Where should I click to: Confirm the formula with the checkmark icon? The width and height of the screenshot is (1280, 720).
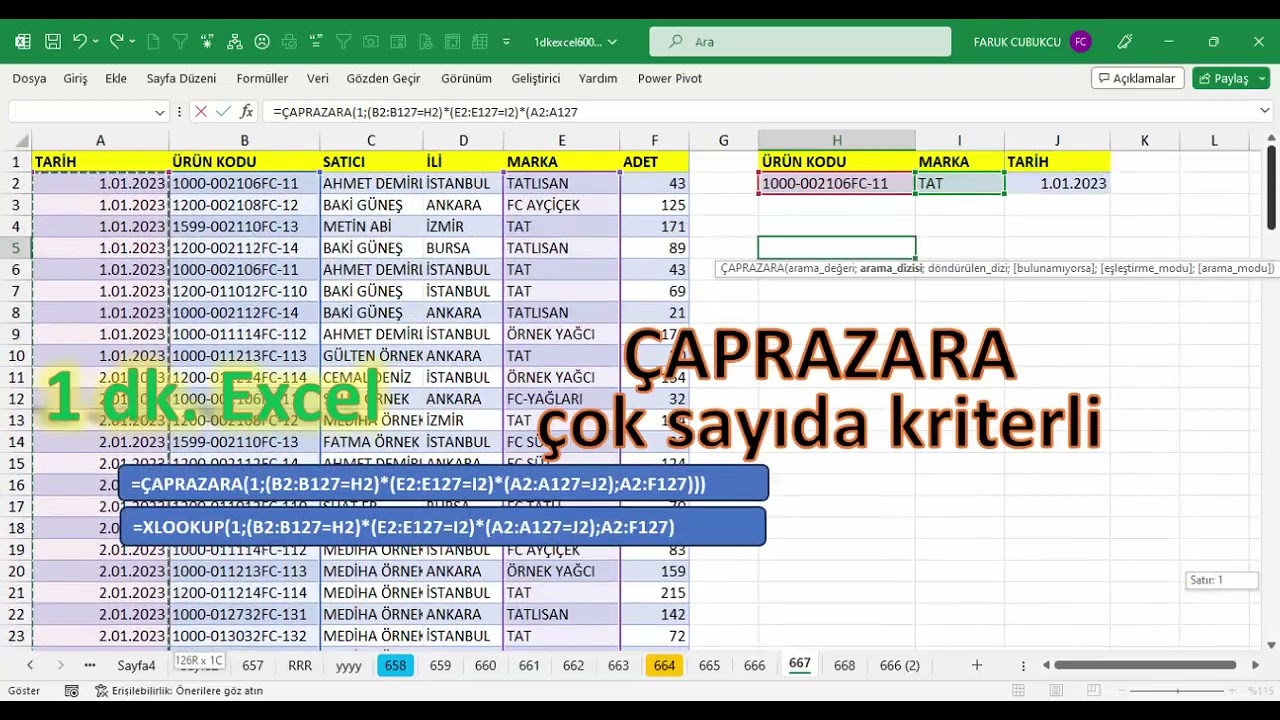(223, 112)
